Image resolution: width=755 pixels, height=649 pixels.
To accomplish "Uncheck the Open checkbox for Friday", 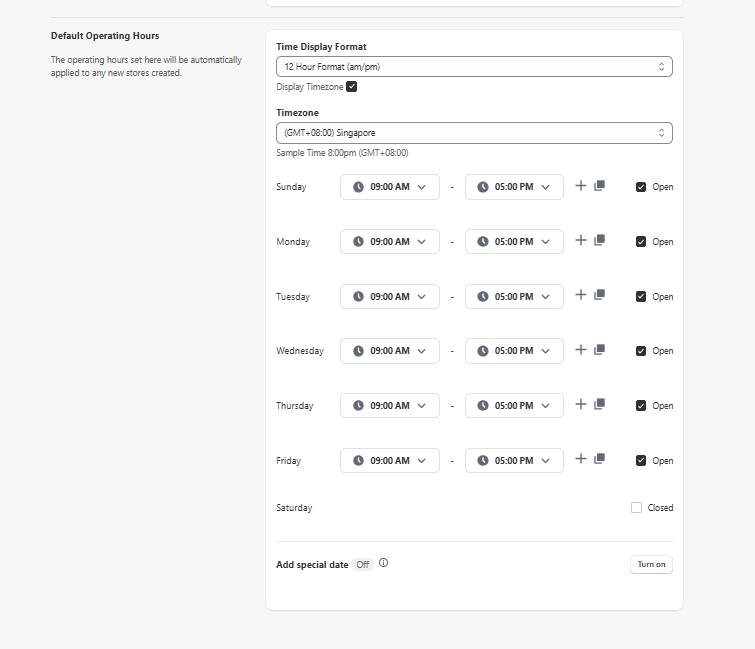I will click(641, 461).
